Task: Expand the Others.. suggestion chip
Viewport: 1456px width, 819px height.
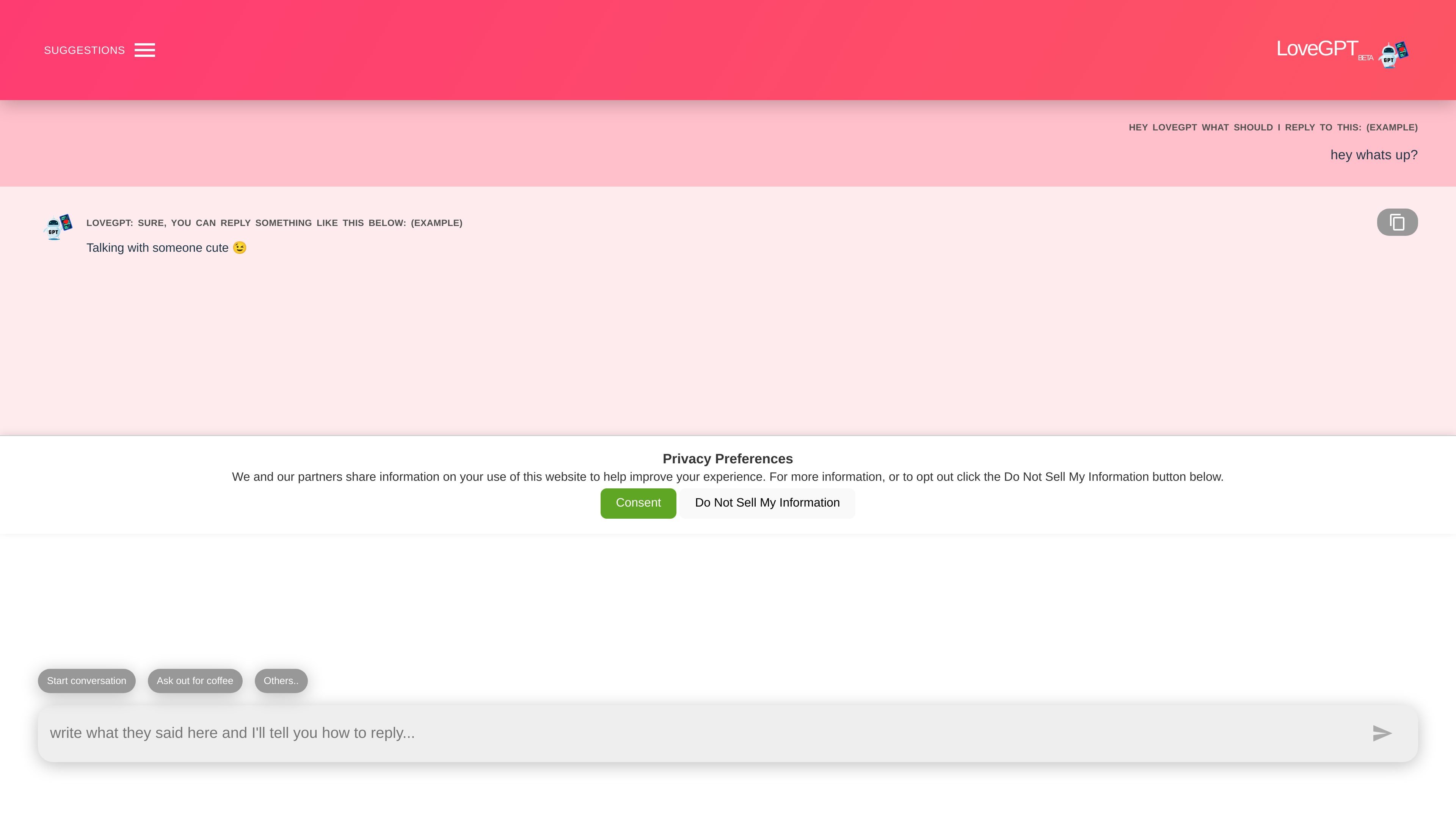Action: click(281, 681)
